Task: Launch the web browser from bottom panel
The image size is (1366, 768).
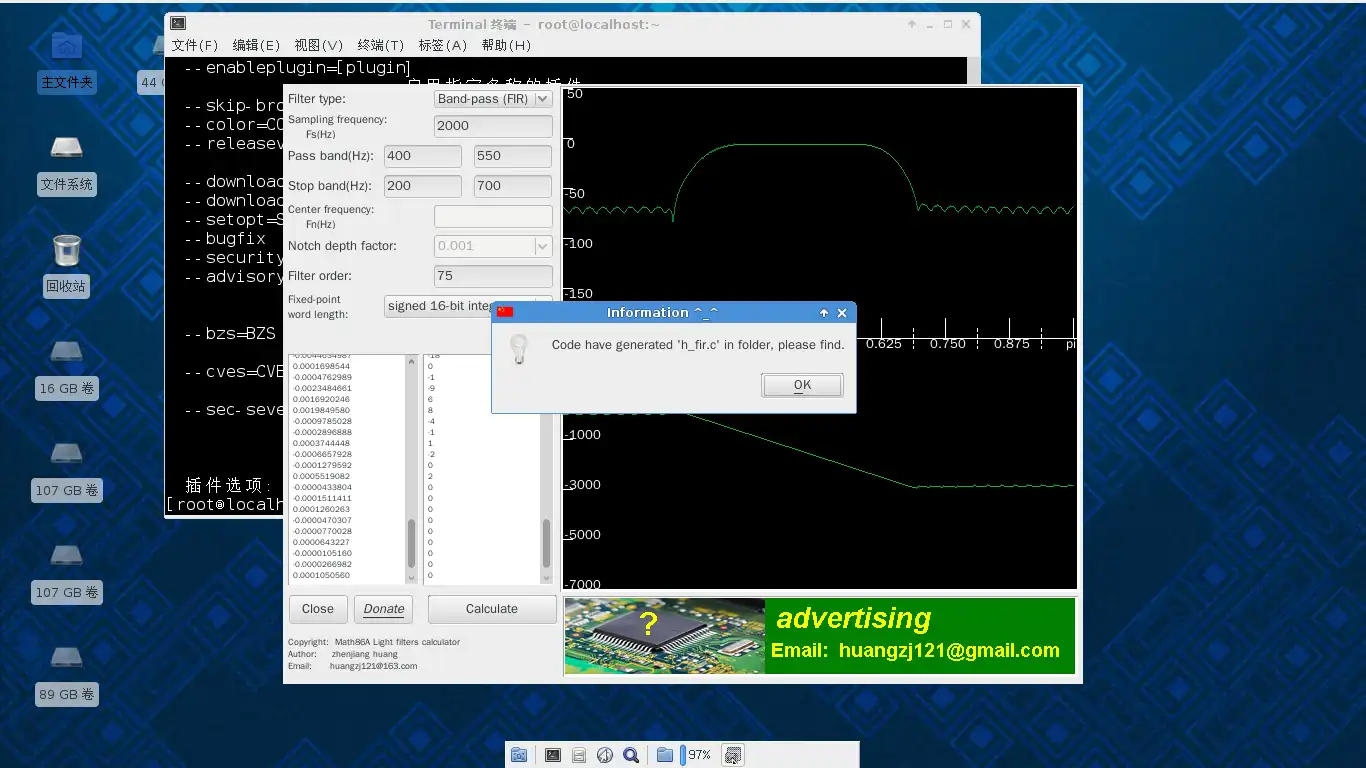Action: (605, 755)
